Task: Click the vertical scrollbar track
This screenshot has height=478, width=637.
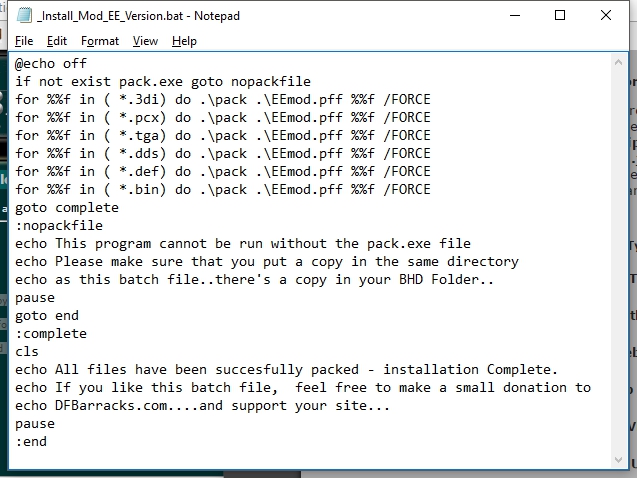Action: point(618,261)
